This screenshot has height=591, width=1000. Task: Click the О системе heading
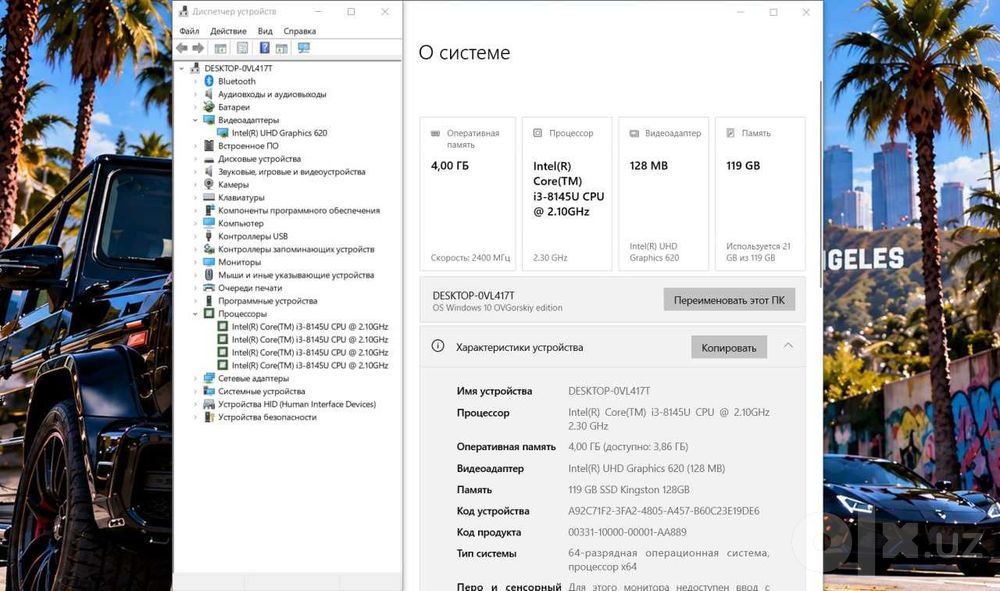[464, 52]
